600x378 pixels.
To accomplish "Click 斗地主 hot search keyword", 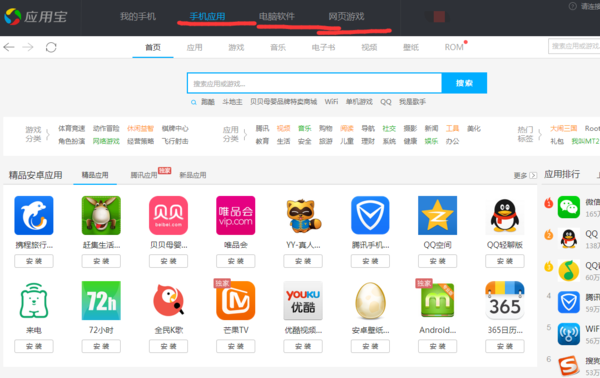I will coord(232,102).
